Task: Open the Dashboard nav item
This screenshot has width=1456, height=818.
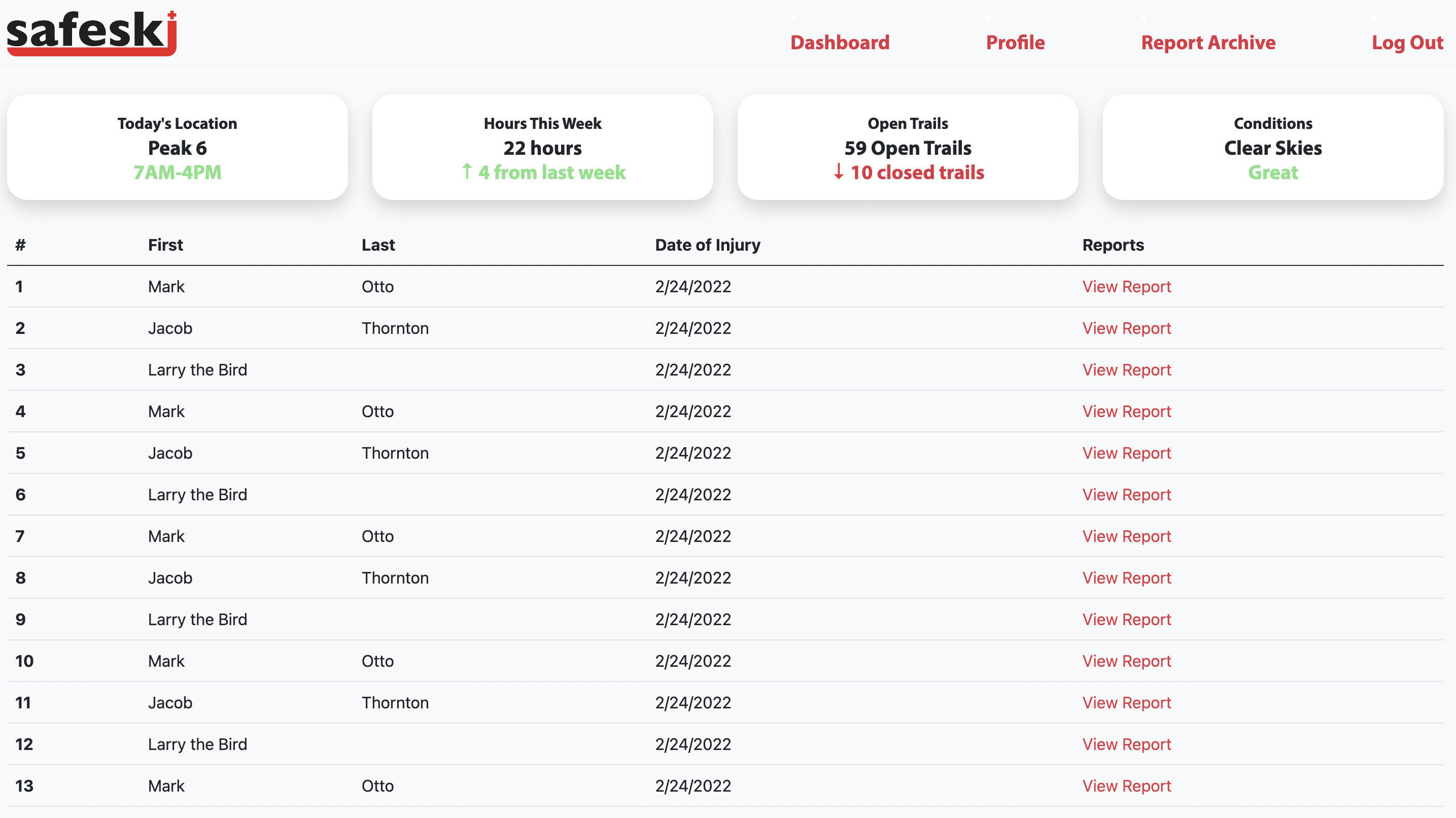Action: click(839, 43)
